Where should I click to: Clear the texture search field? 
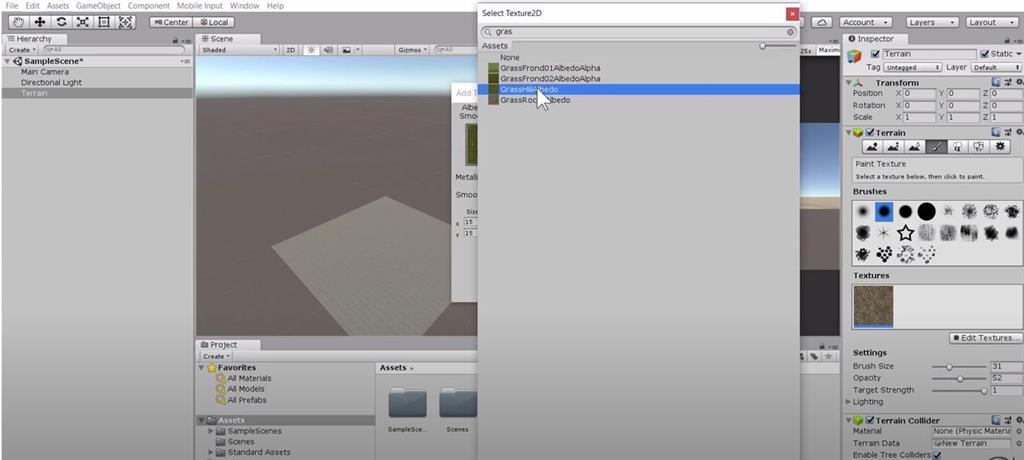(790, 31)
